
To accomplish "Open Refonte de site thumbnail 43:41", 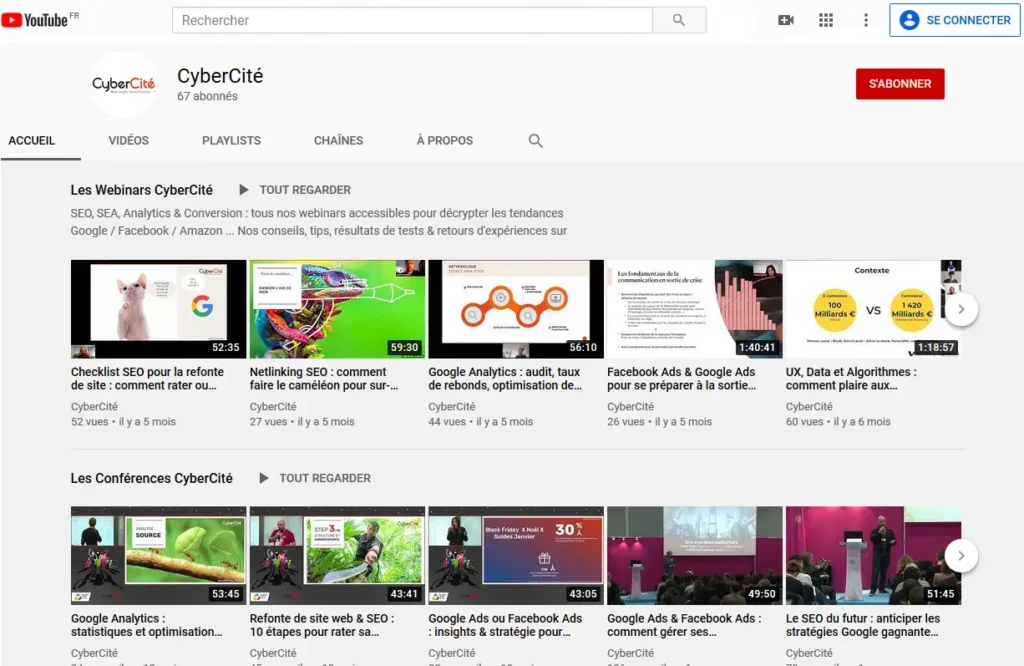I will pos(337,556).
